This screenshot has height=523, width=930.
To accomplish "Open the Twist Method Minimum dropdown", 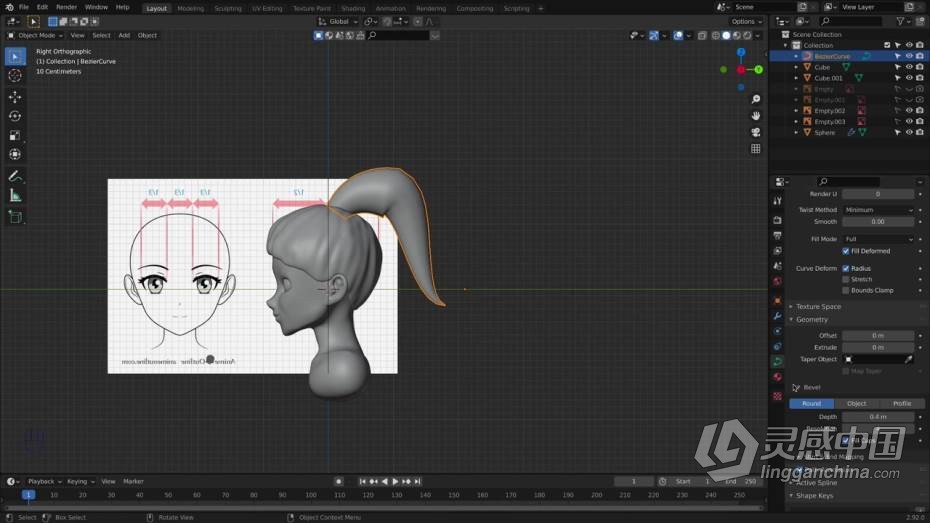I will point(878,210).
